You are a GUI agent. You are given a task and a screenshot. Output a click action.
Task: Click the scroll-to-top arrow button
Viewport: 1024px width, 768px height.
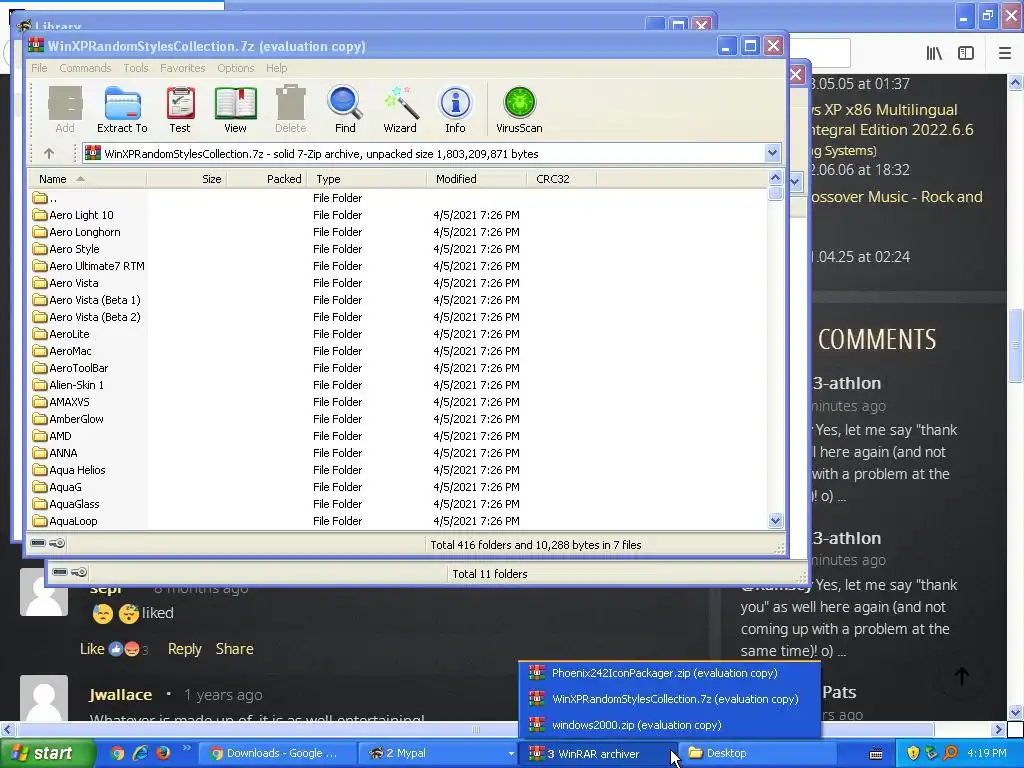(962, 677)
